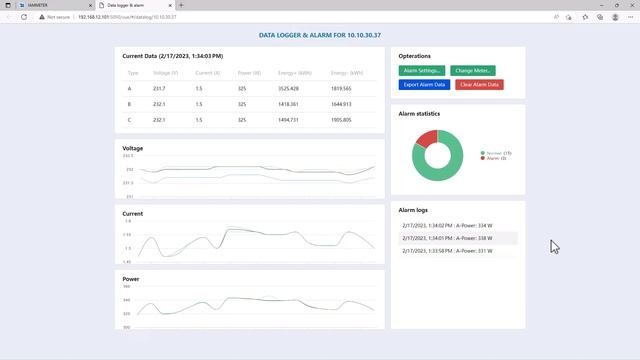Close the HAMMETER tab

pyautogui.click(x=90, y=5)
